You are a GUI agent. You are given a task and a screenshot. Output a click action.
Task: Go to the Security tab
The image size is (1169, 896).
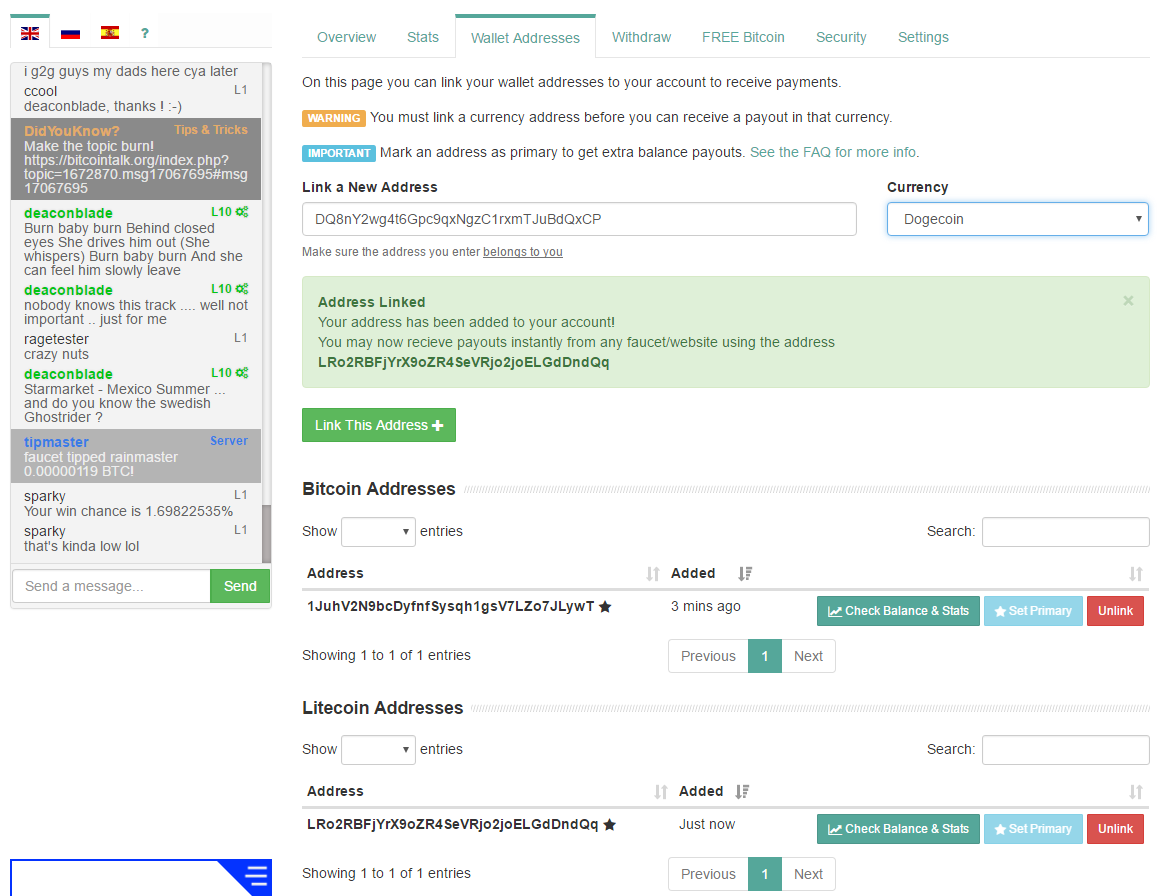[841, 37]
